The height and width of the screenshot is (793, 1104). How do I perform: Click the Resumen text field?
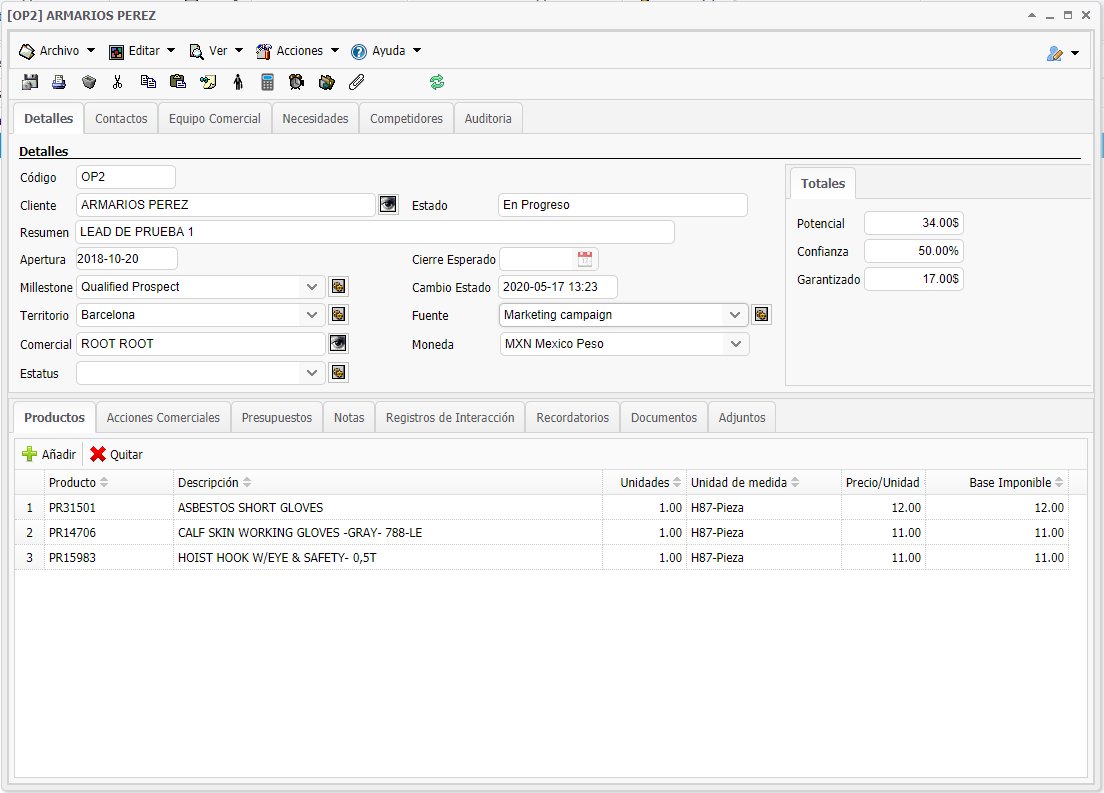375,232
